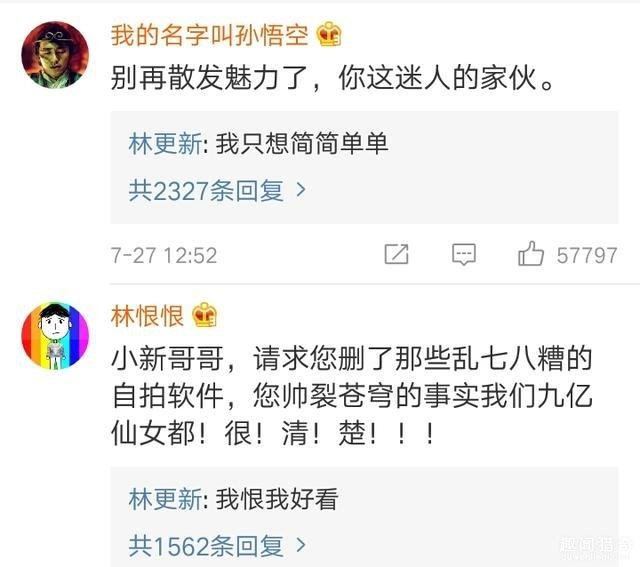Like the comment using the thumbs-up icon
This screenshot has height=567, width=640.
pos(531,253)
